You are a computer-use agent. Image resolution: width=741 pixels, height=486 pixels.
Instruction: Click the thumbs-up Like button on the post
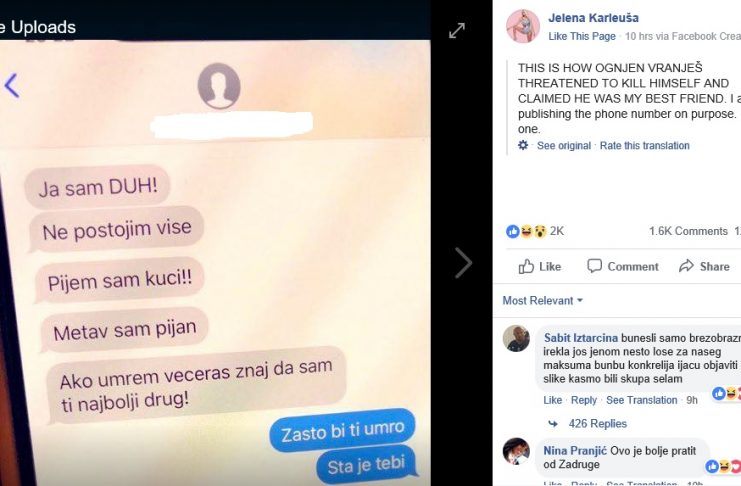[540, 267]
